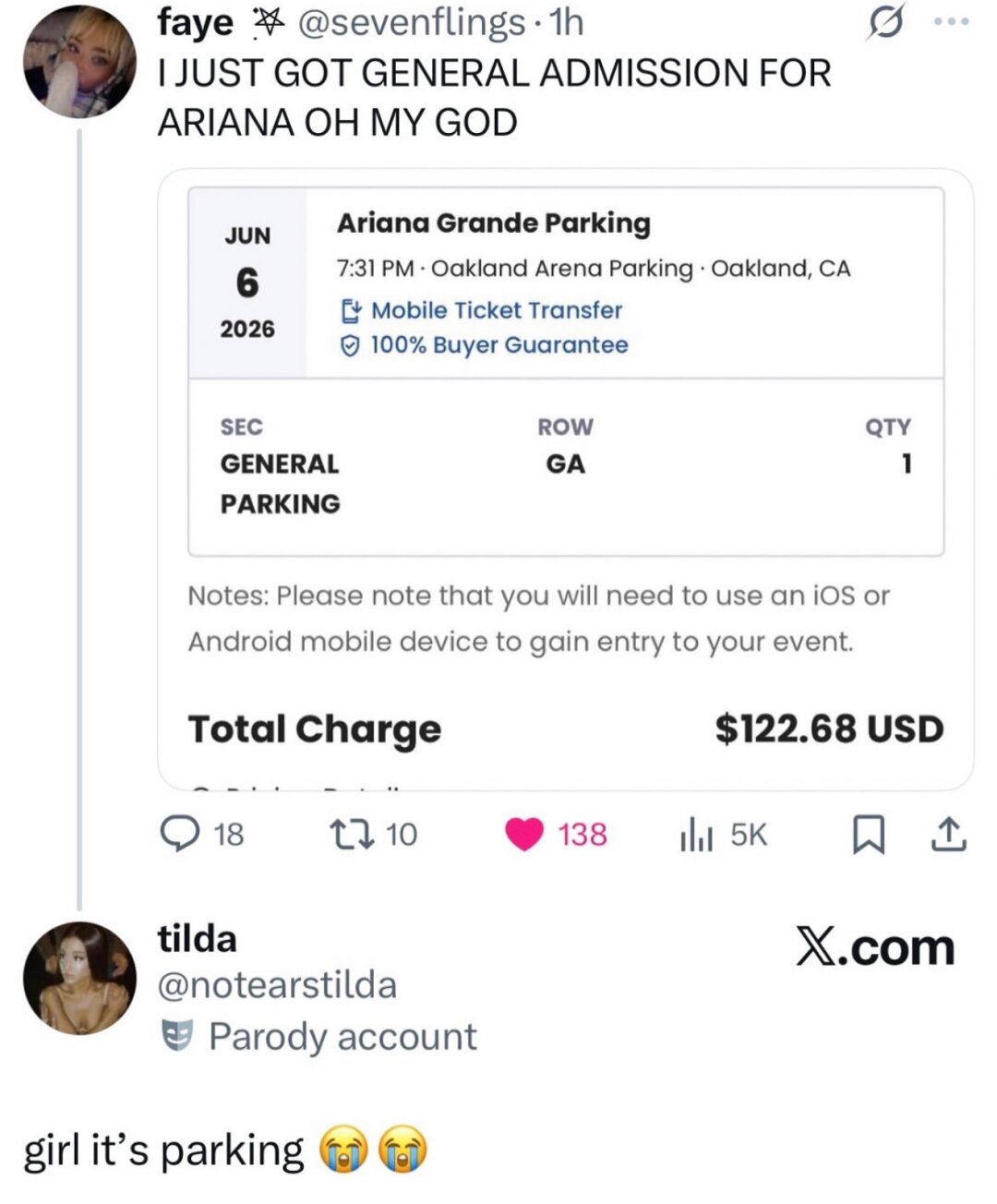The width and height of the screenshot is (997, 1204).
Task: Open view analytics showing 5K
Action: coord(697,835)
